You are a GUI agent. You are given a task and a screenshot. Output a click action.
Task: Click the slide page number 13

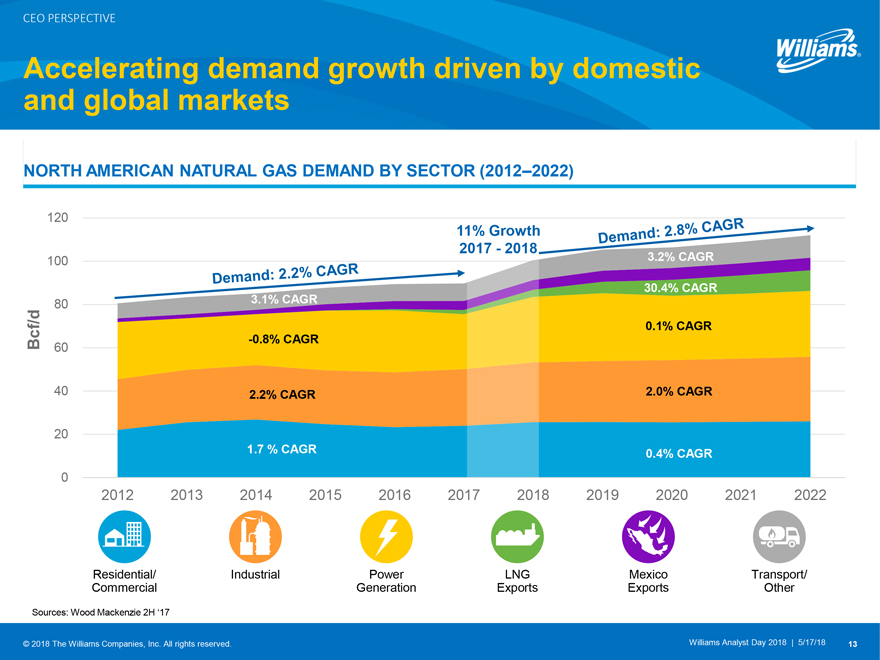coord(853,642)
